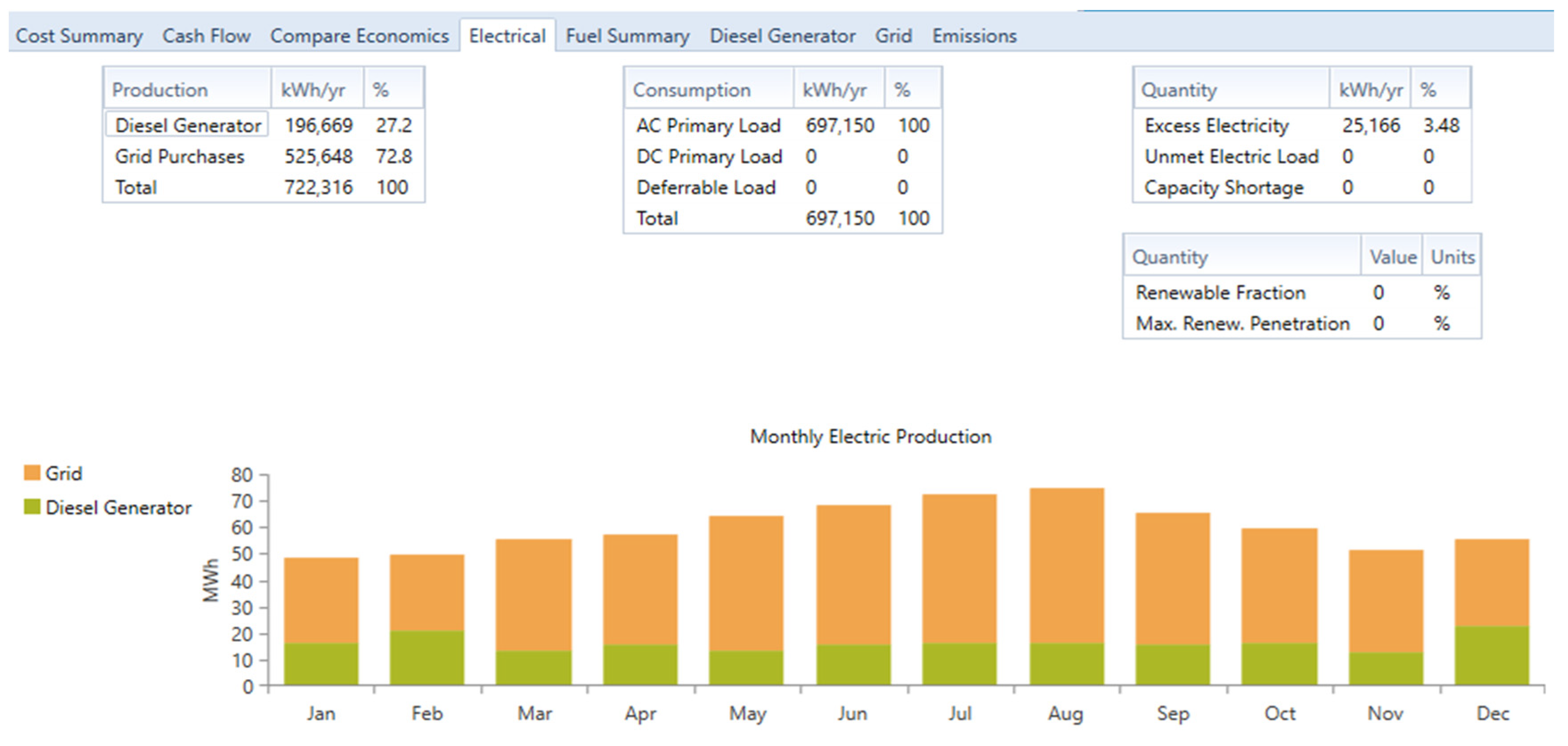Image resolution: width=1568 pixels, height=746 pixels.
Task: Switch to the Fuel Summary tab
Action: [x=628, y=36]
